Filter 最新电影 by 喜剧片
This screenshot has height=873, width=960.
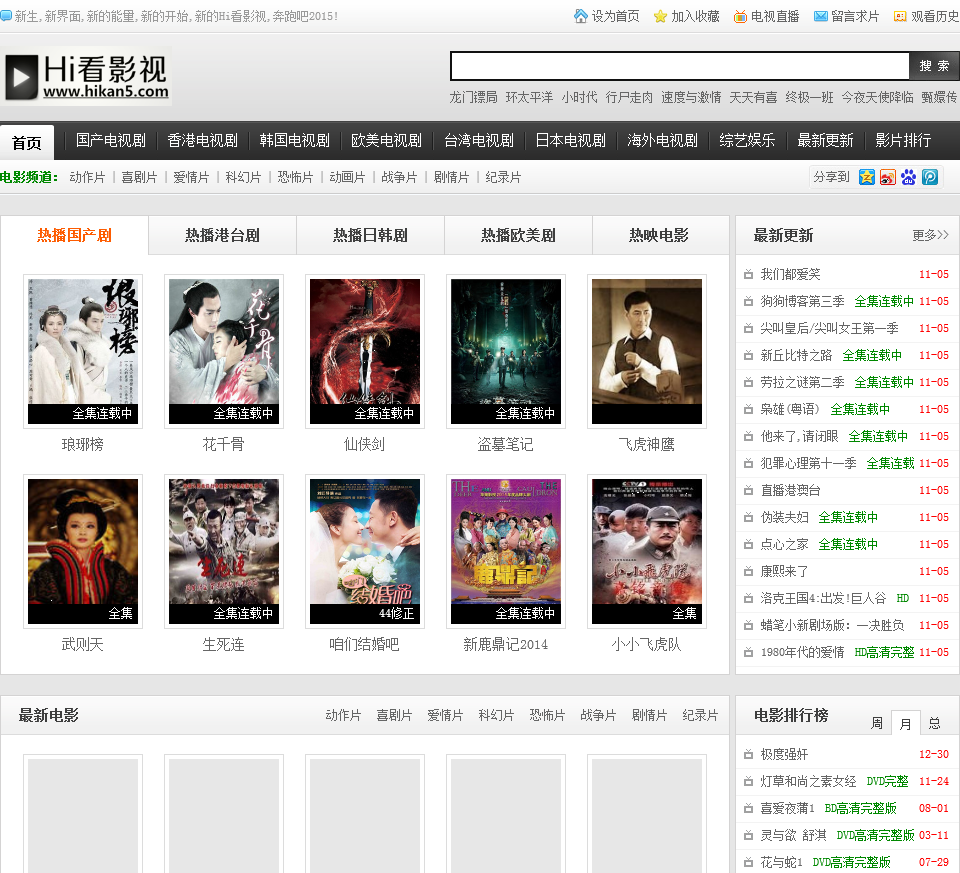[x=394, y=715]
